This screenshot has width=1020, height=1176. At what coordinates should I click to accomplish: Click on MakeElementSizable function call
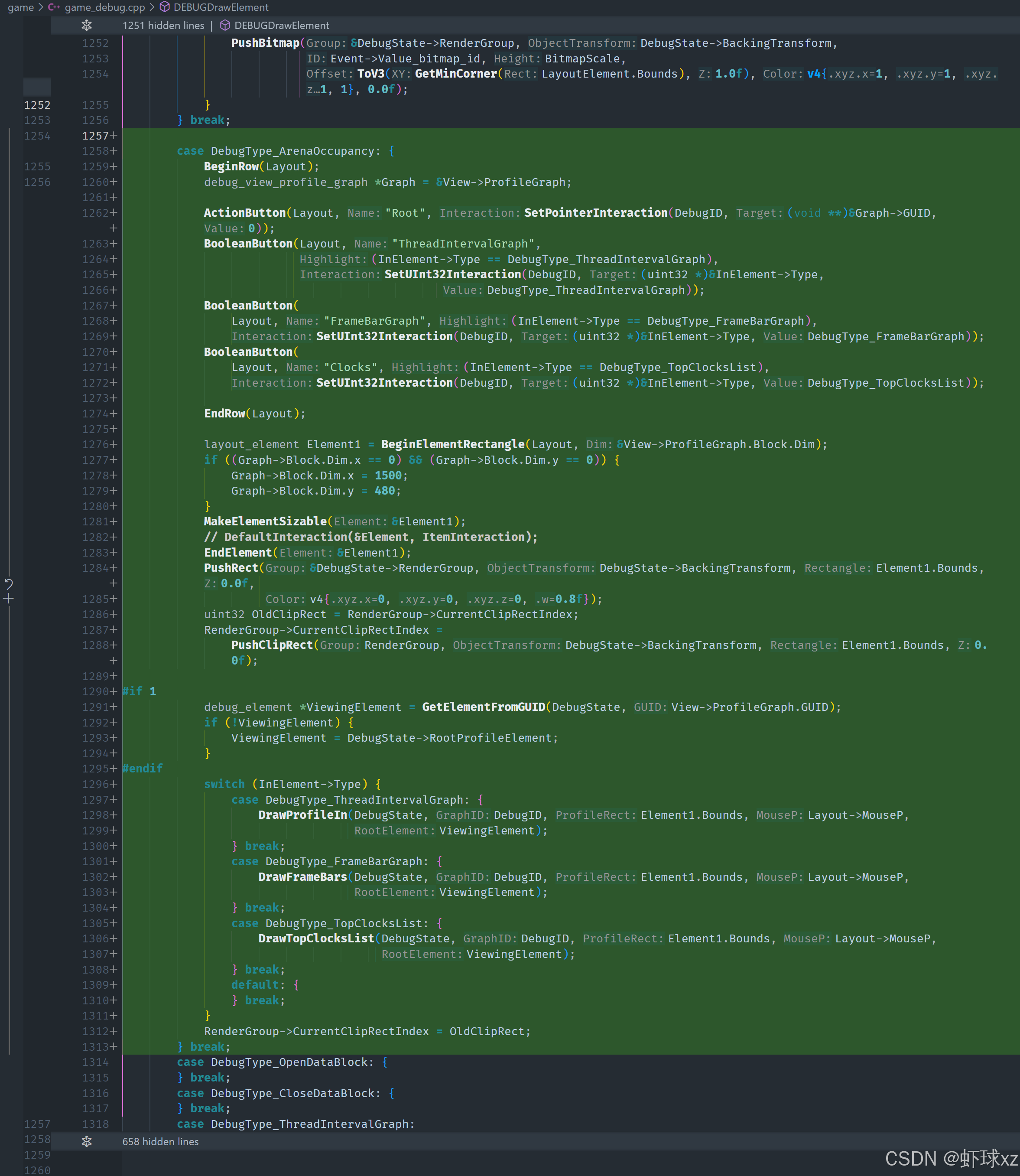coord(265,521)
